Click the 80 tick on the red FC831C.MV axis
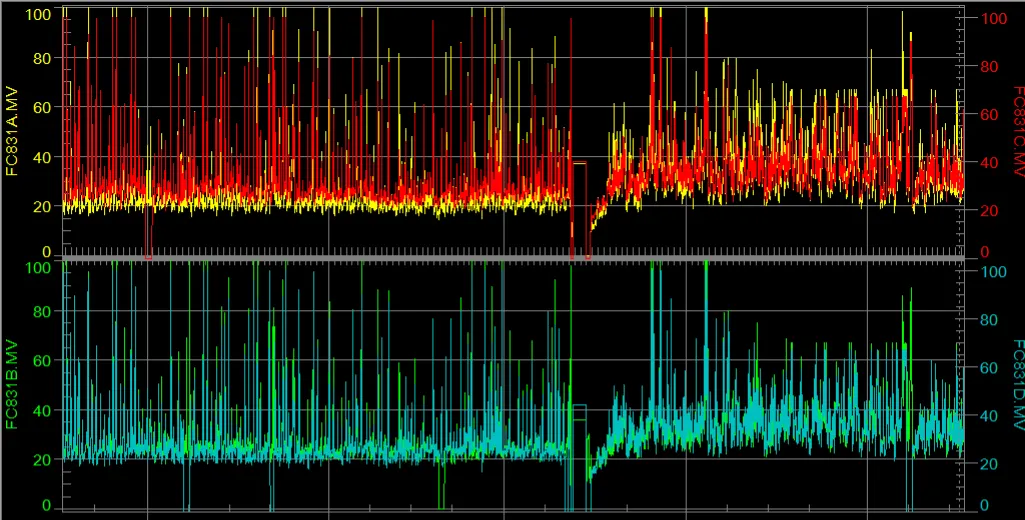Image resolution: width=1025 pixels, height=520 pixels. click(988, 66)
